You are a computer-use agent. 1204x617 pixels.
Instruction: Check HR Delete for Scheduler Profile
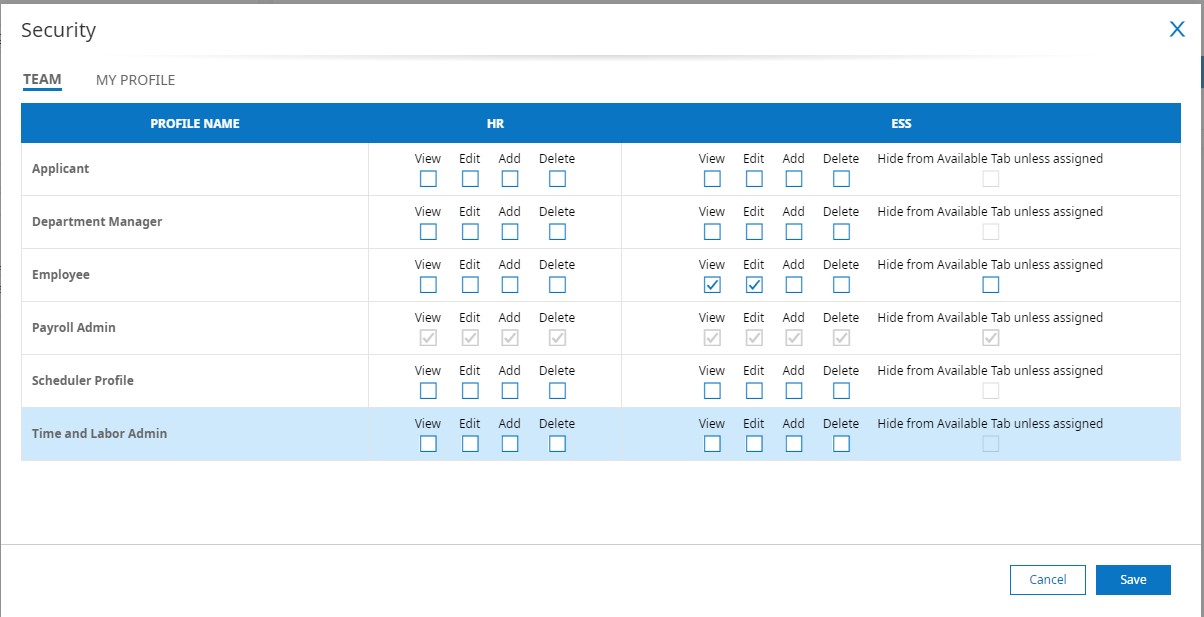tap(557, 391)
